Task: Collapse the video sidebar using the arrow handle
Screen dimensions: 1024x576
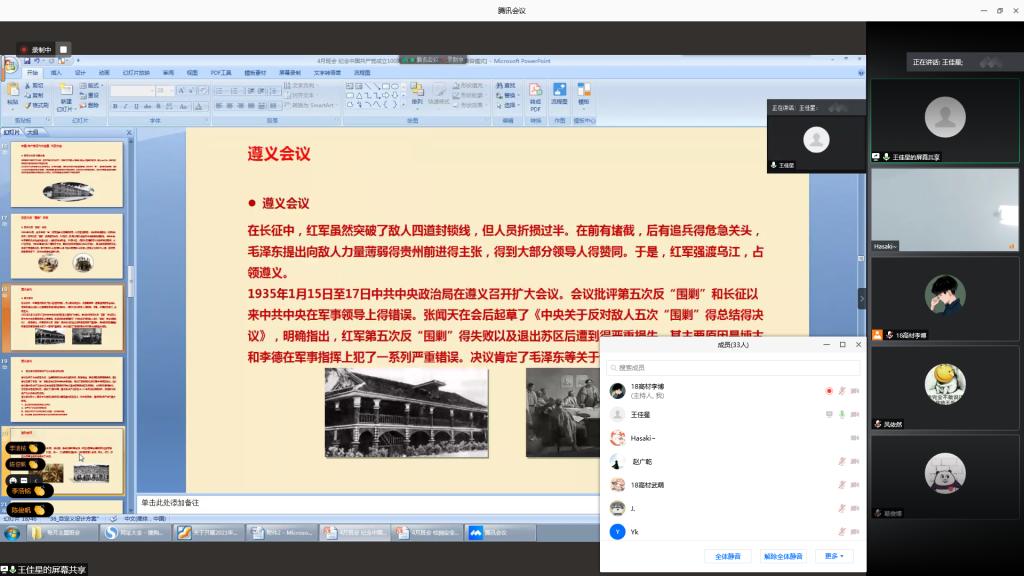Action: click(861, 298)
